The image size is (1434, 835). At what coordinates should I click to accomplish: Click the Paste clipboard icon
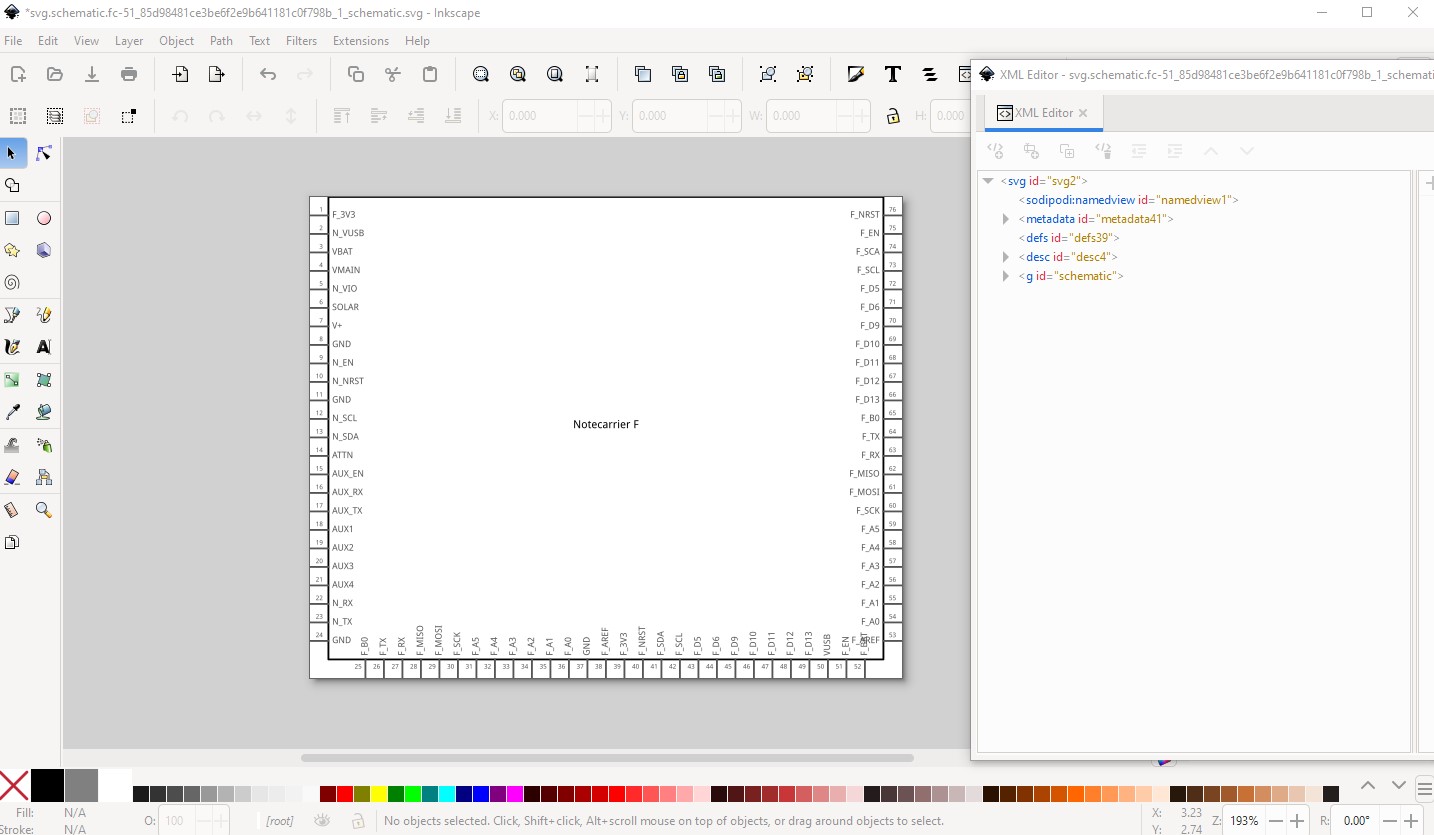(x=430, y=74)
